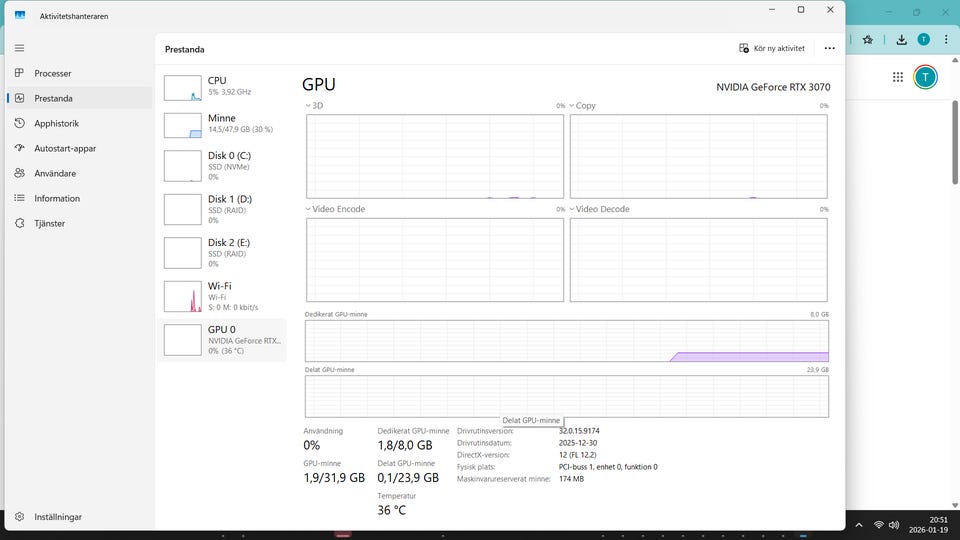View the Wi-Fi network graph
960x540 pixels.
point(222,296)
